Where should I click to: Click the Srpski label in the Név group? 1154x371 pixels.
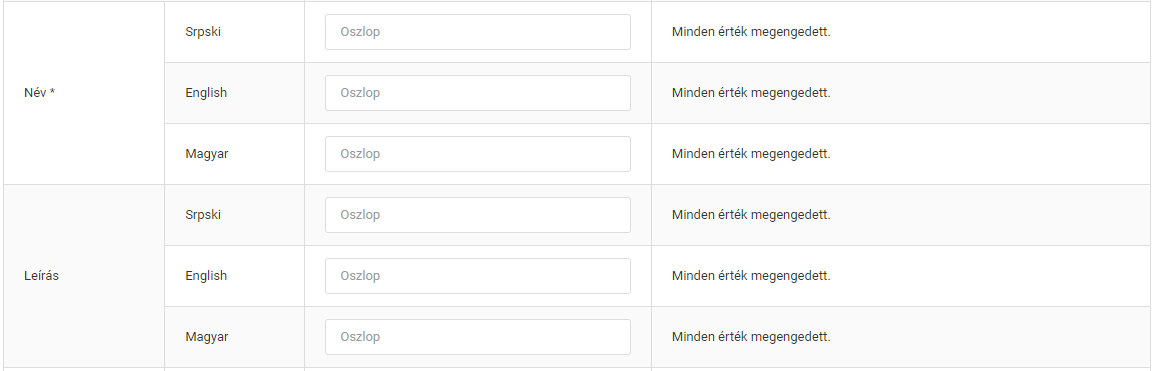pos(203,32)
